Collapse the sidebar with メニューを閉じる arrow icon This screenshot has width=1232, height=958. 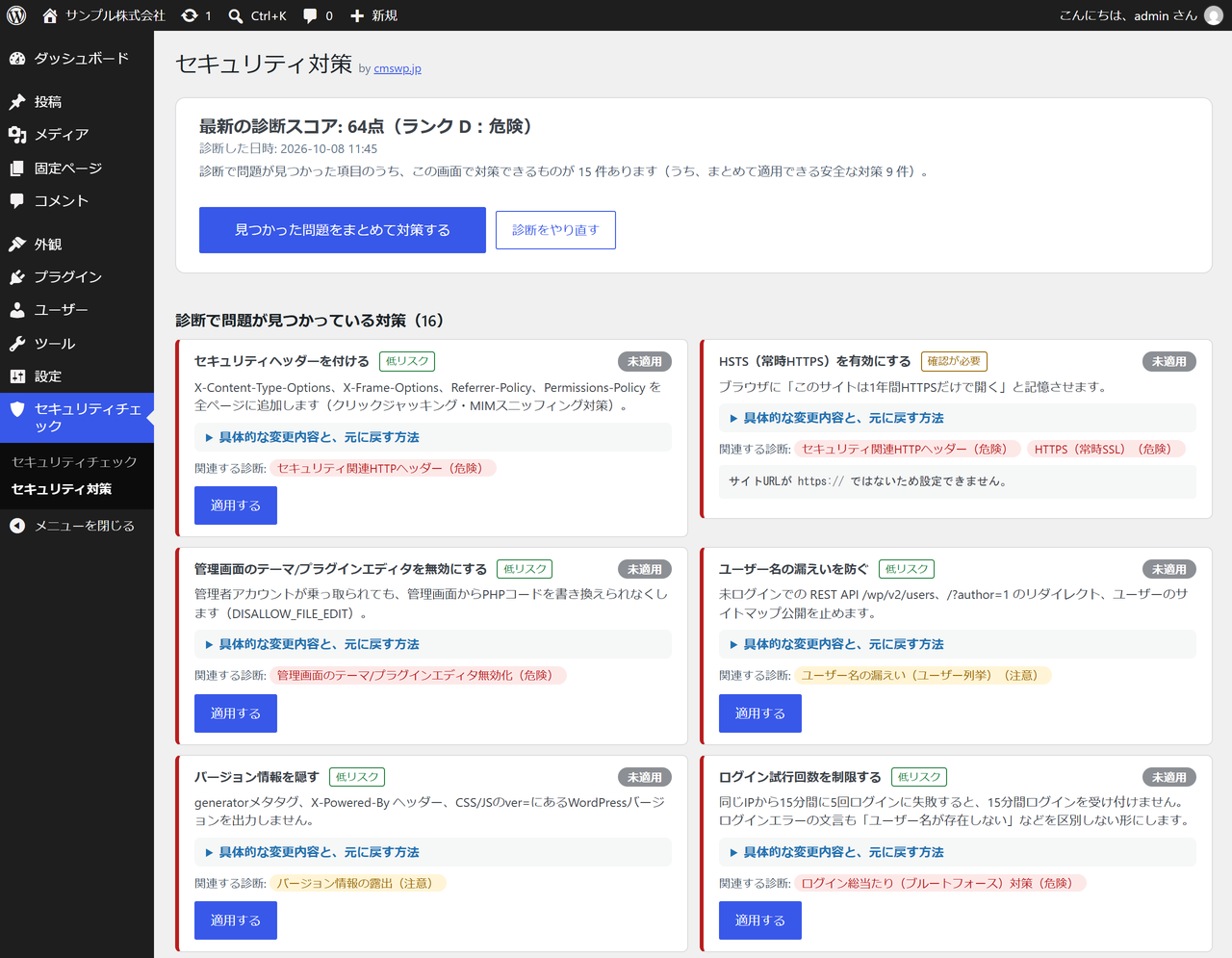coord(17,526)
